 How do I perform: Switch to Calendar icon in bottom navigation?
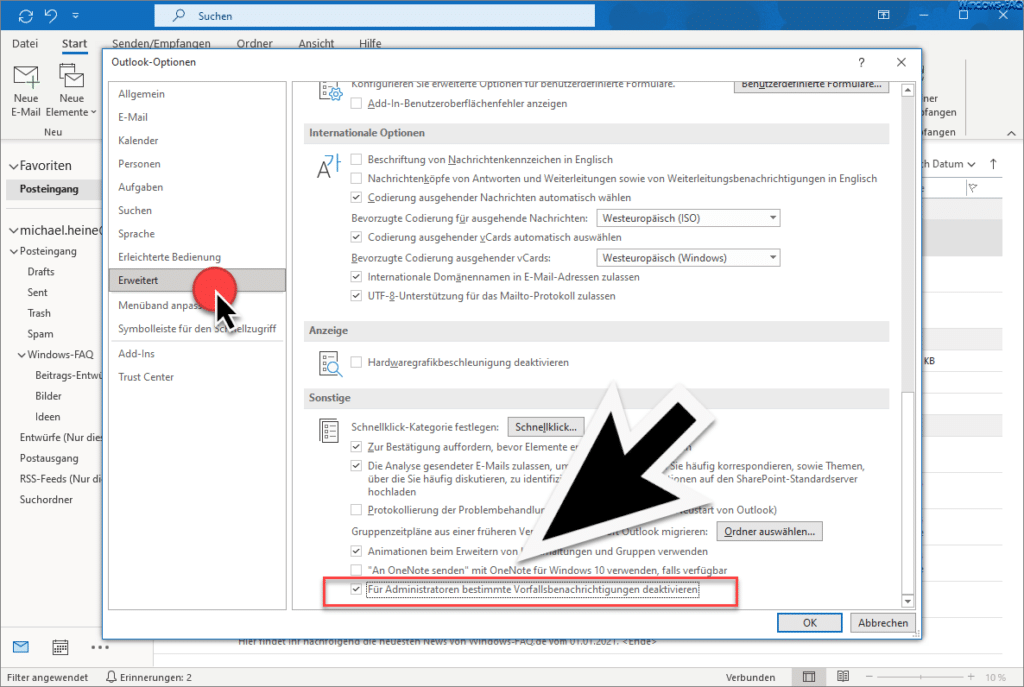pos(60,647)
